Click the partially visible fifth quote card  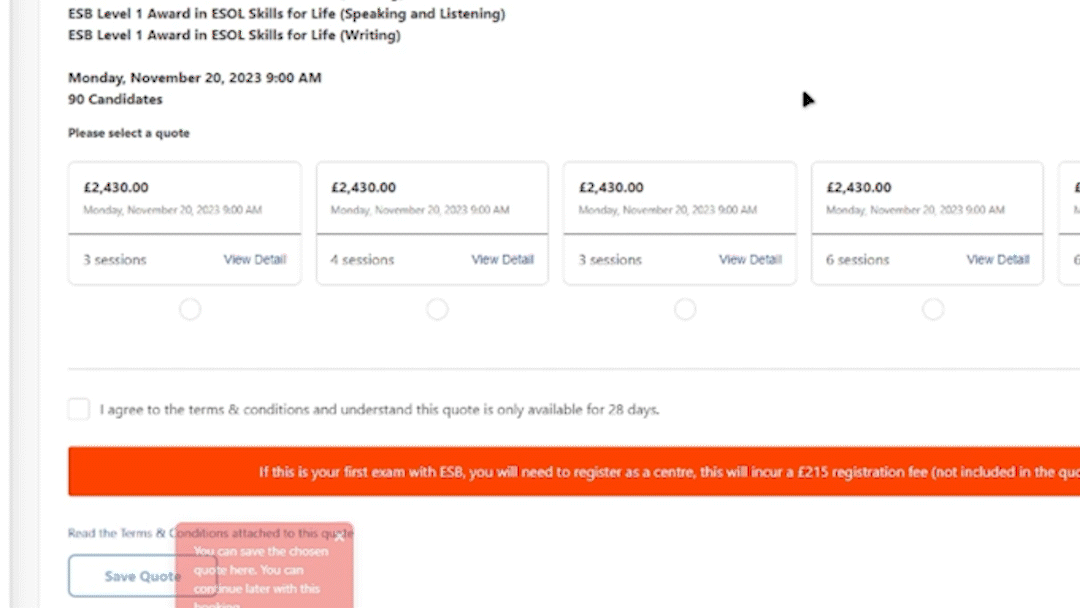1069,222
